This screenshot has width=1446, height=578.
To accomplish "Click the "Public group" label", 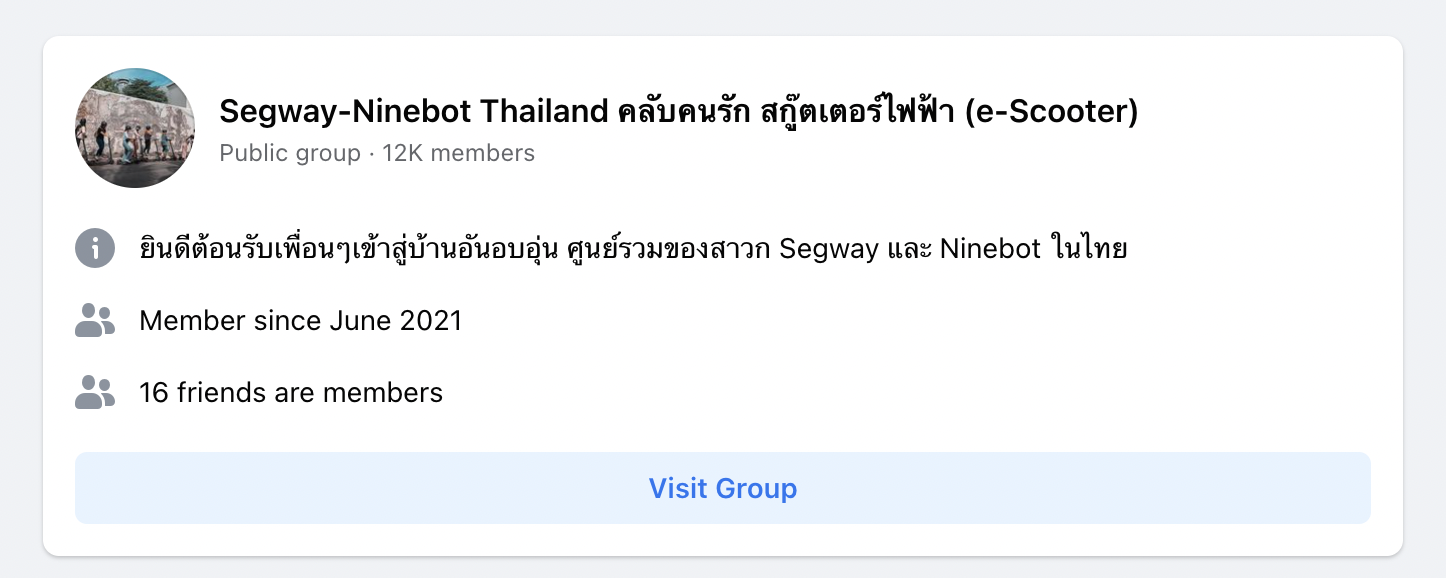I will (x=290, y=153).
